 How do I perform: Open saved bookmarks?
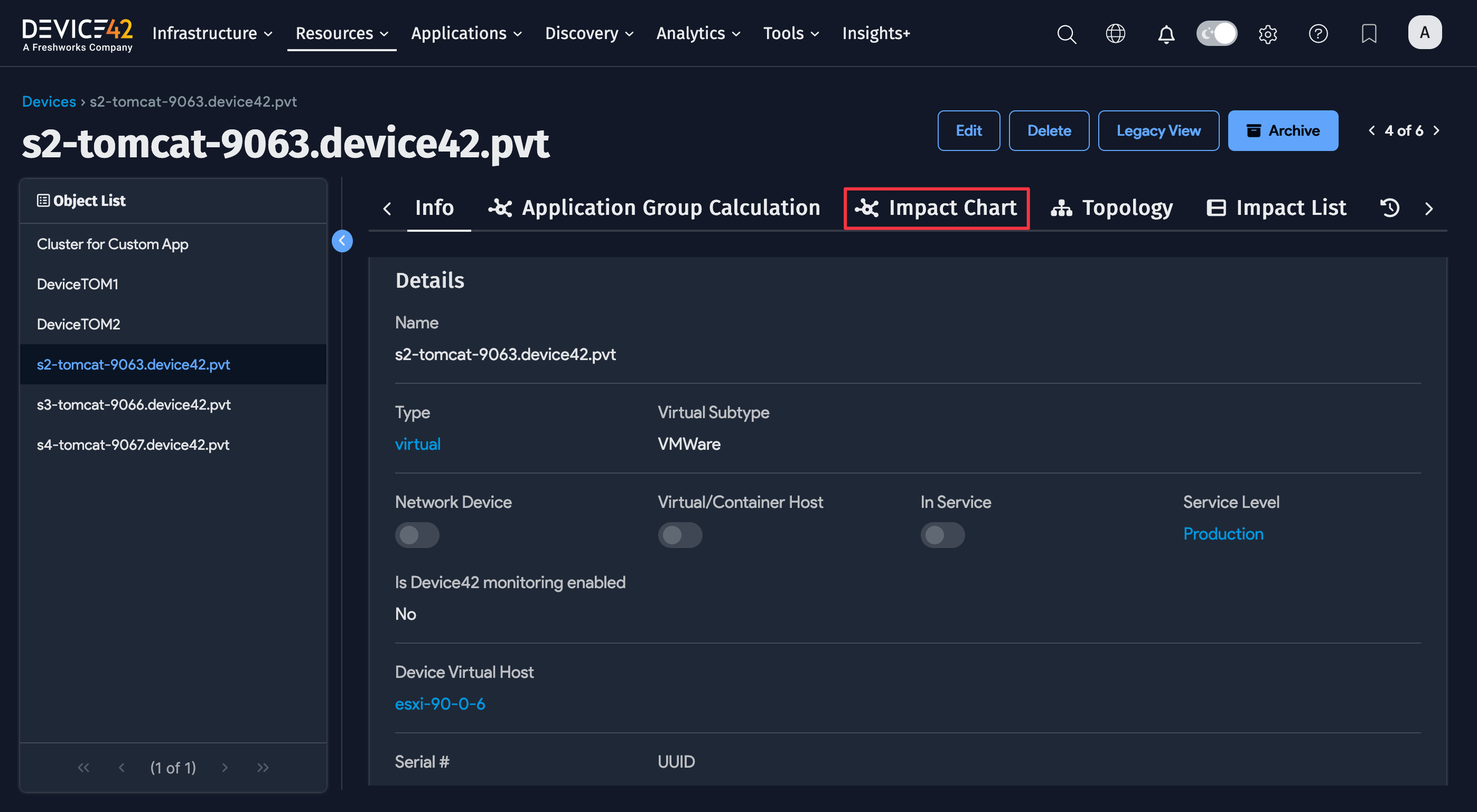pos(1369,33)
